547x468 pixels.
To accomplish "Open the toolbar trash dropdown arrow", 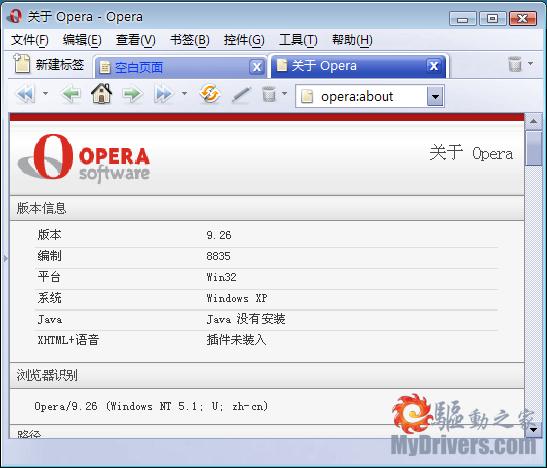I will [285, 93].
